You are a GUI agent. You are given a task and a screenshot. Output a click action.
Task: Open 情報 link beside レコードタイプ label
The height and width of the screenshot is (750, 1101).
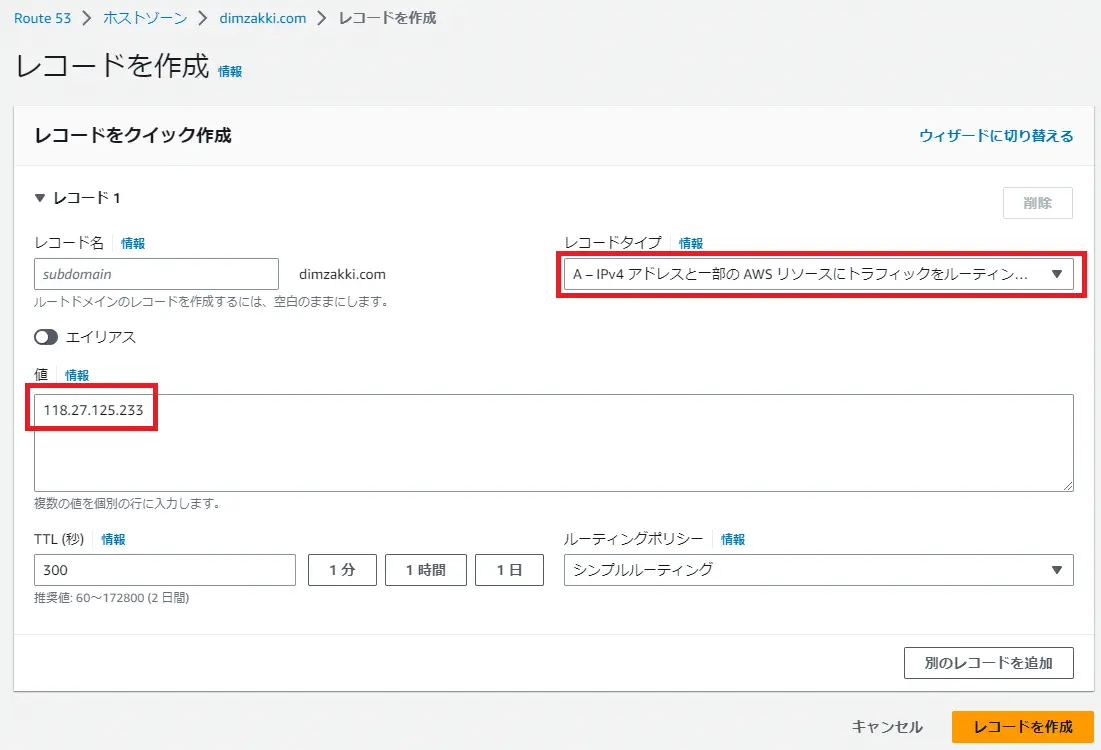click(x=691, y=243)
